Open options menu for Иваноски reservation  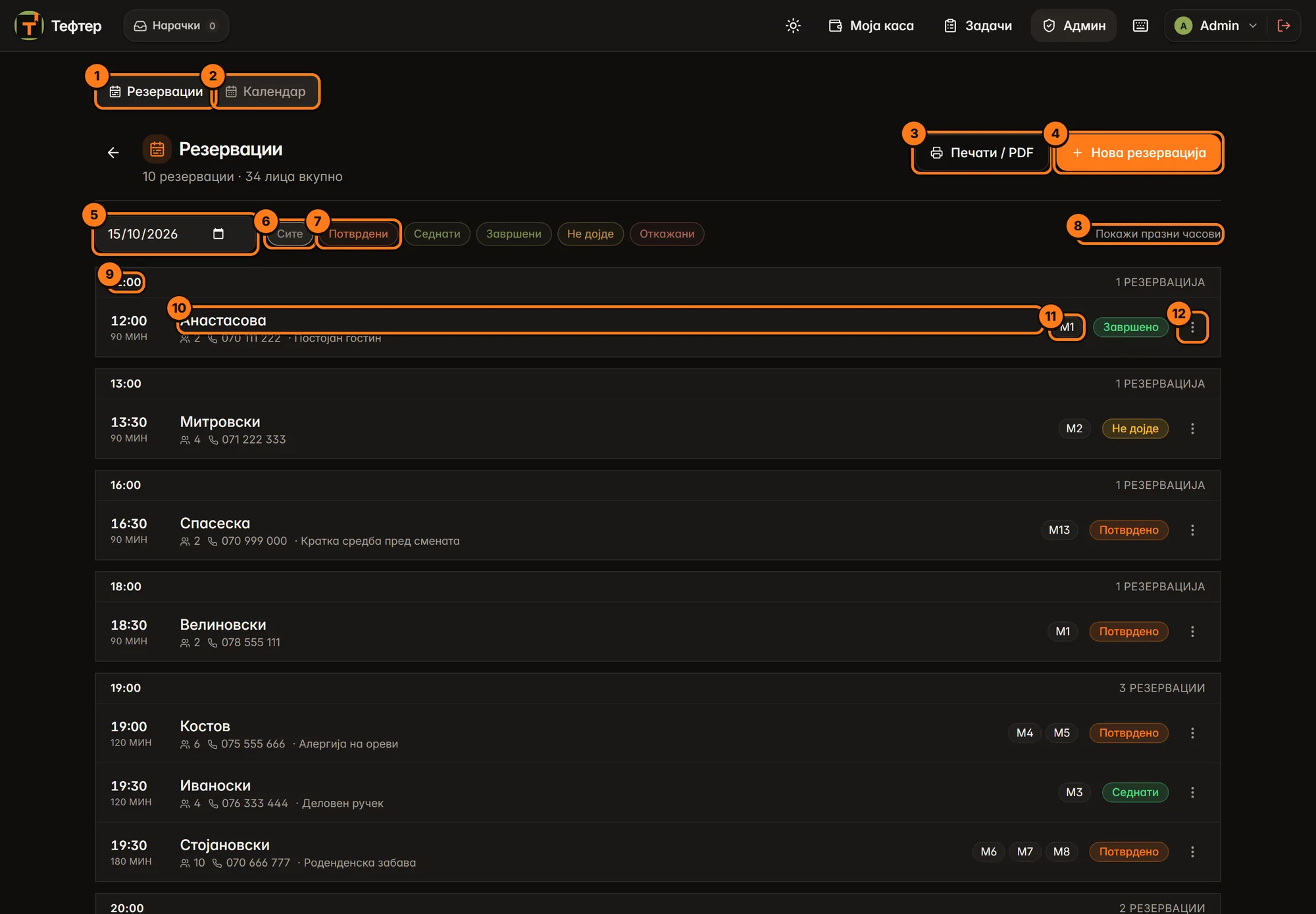1192,792
